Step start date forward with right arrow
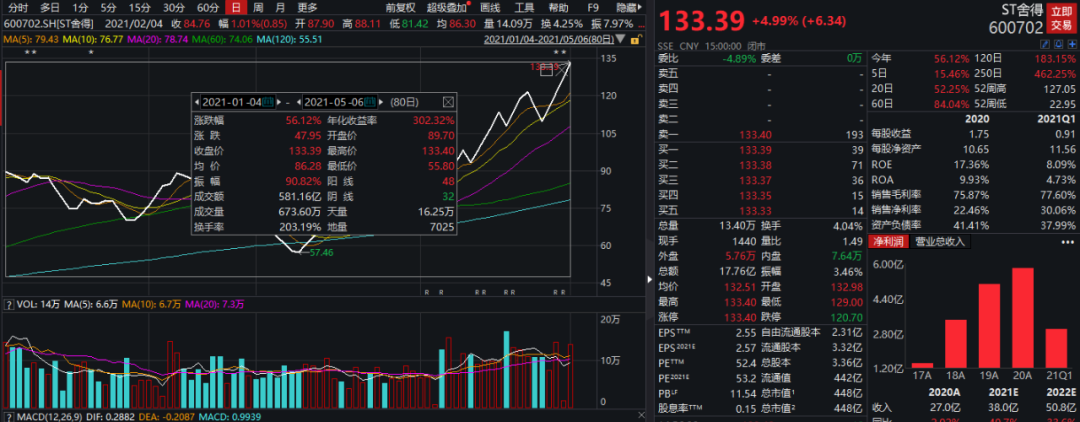Image resolution: width=1080 pixels, height=422 pixels. click(x=280, y=102)
